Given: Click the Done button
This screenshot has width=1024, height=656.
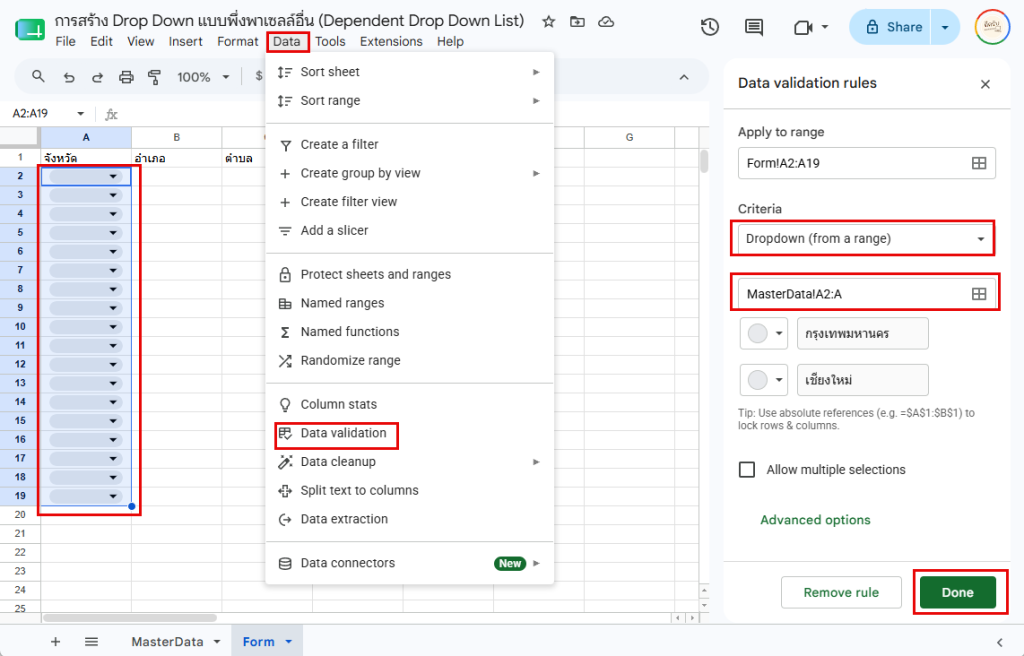Looking at the screenshot, I should click(957, 593).
